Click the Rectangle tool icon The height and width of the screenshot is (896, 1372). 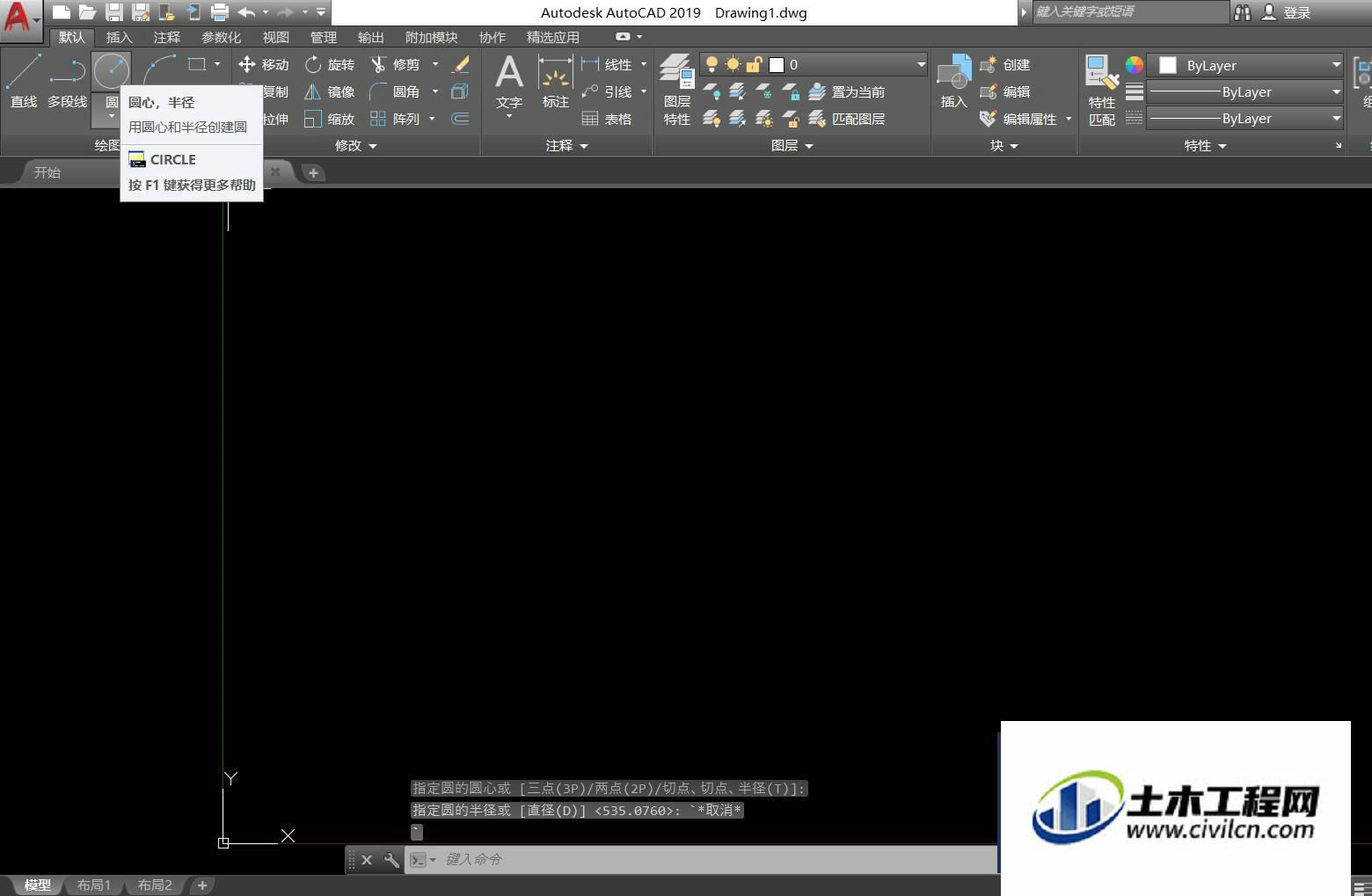(197, 64)
